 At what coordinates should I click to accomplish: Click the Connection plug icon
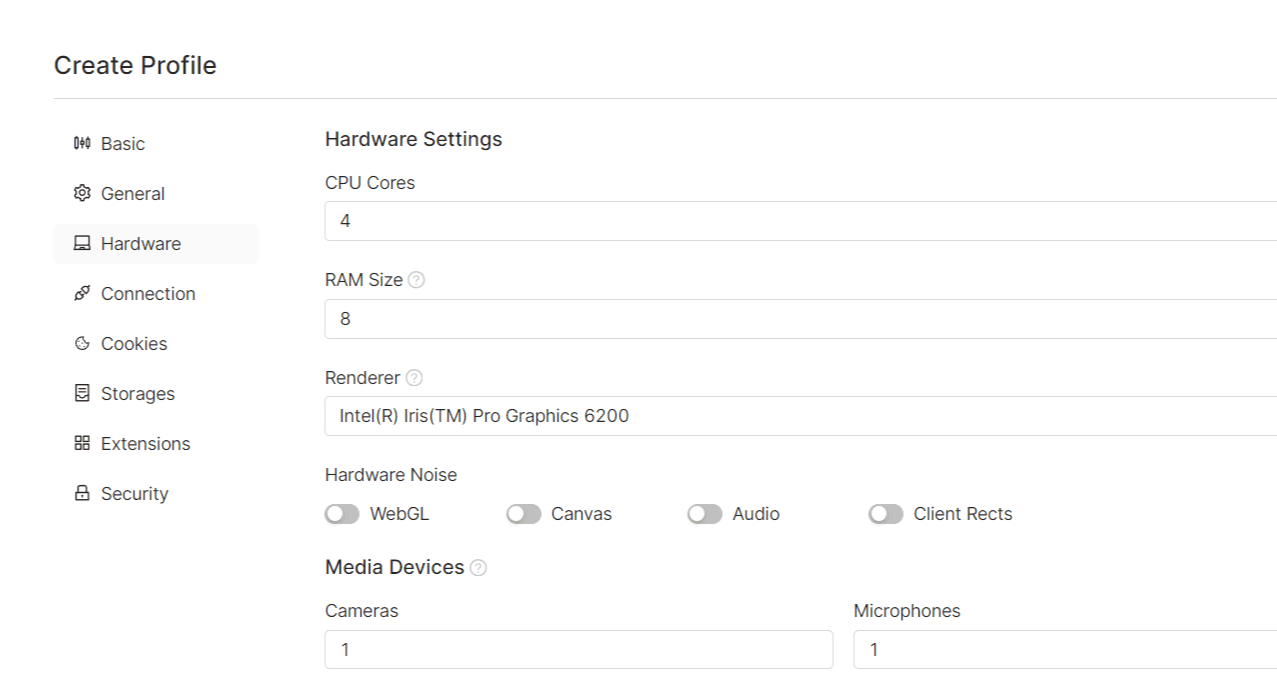click(82, 294)
